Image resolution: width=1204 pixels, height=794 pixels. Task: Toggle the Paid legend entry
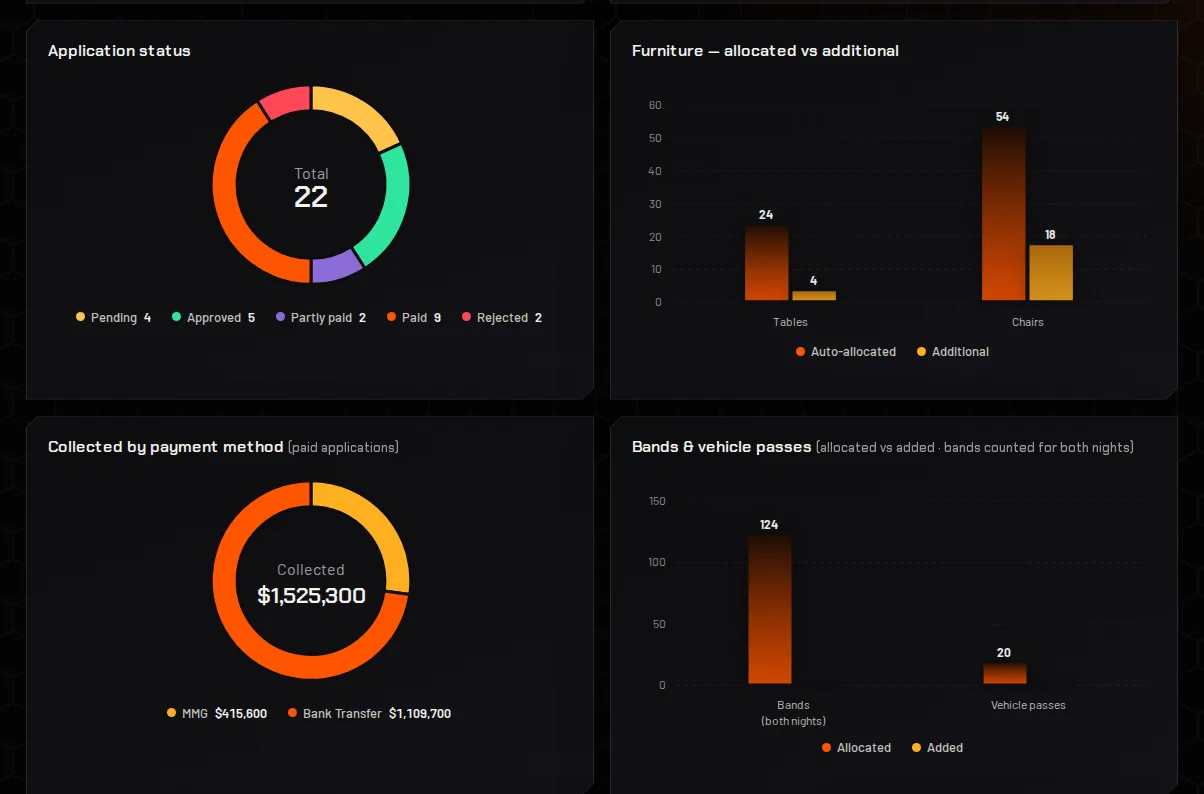point(414,317)
